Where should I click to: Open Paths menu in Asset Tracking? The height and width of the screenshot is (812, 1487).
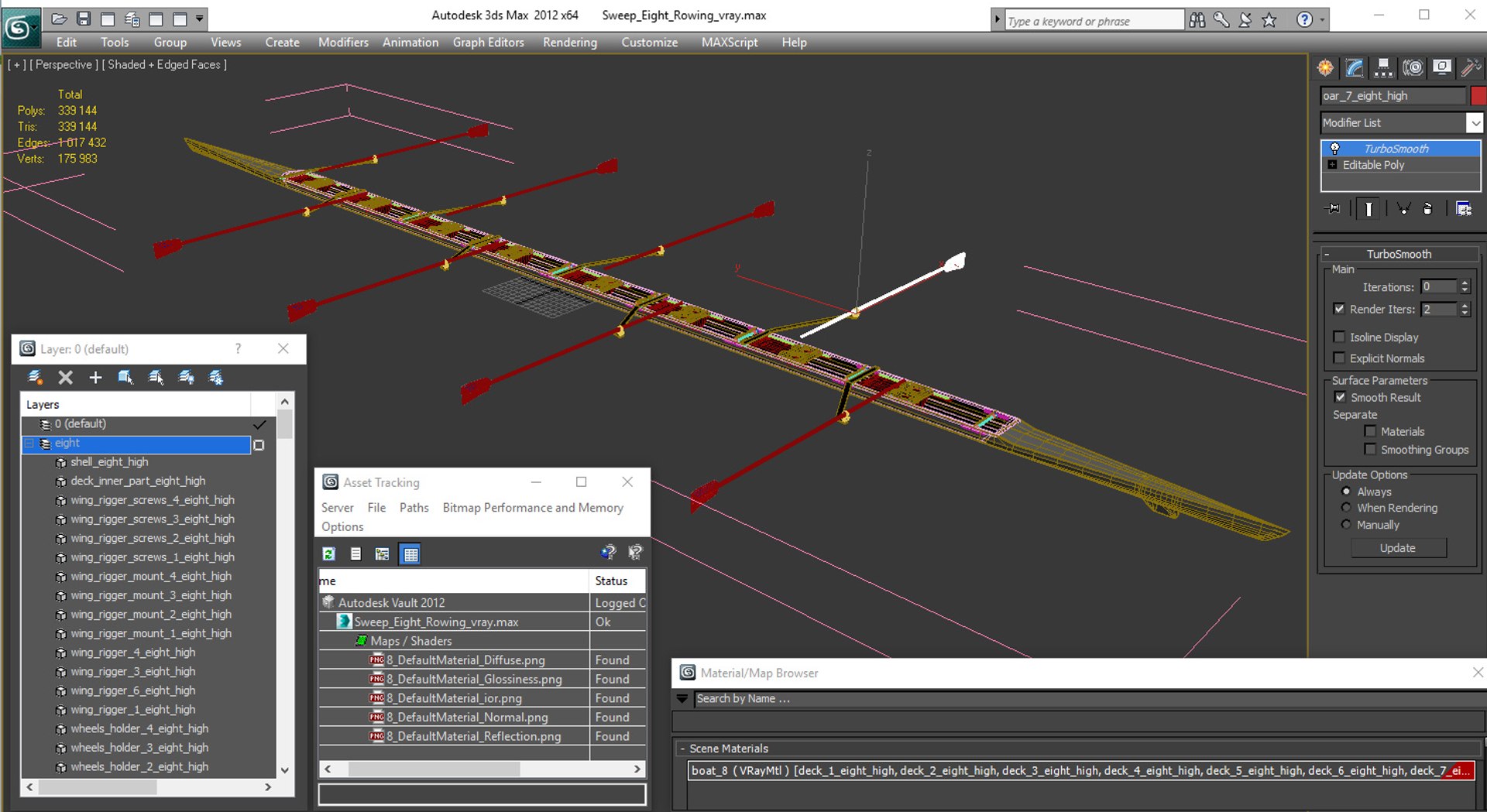(414, 508)
